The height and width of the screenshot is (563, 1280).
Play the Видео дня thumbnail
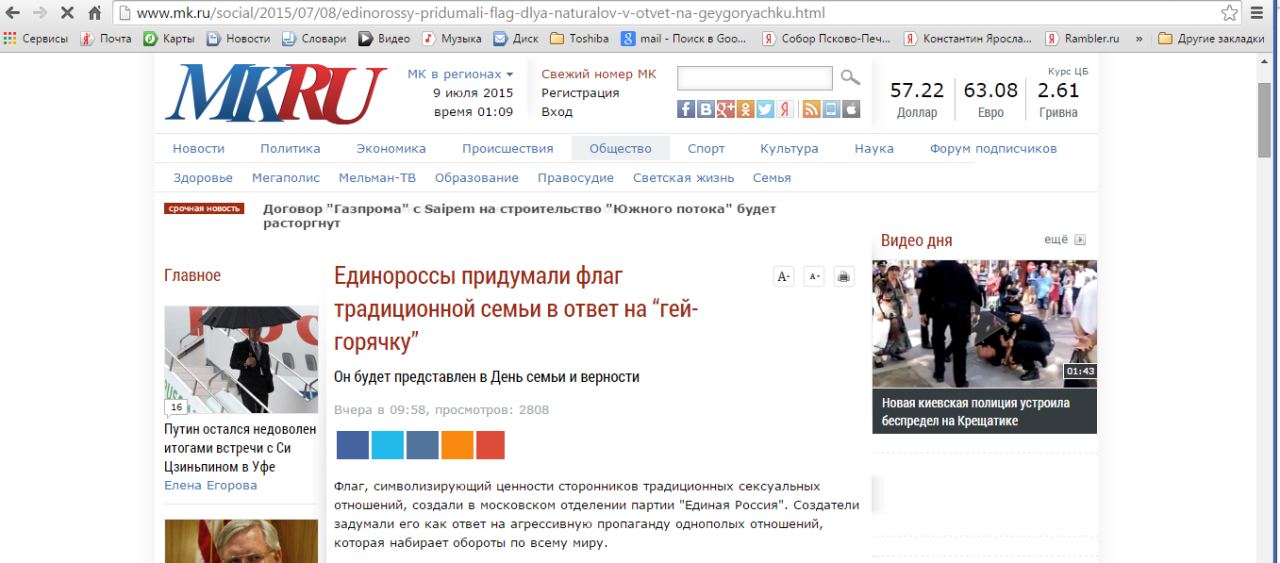[x=984, y=324]
